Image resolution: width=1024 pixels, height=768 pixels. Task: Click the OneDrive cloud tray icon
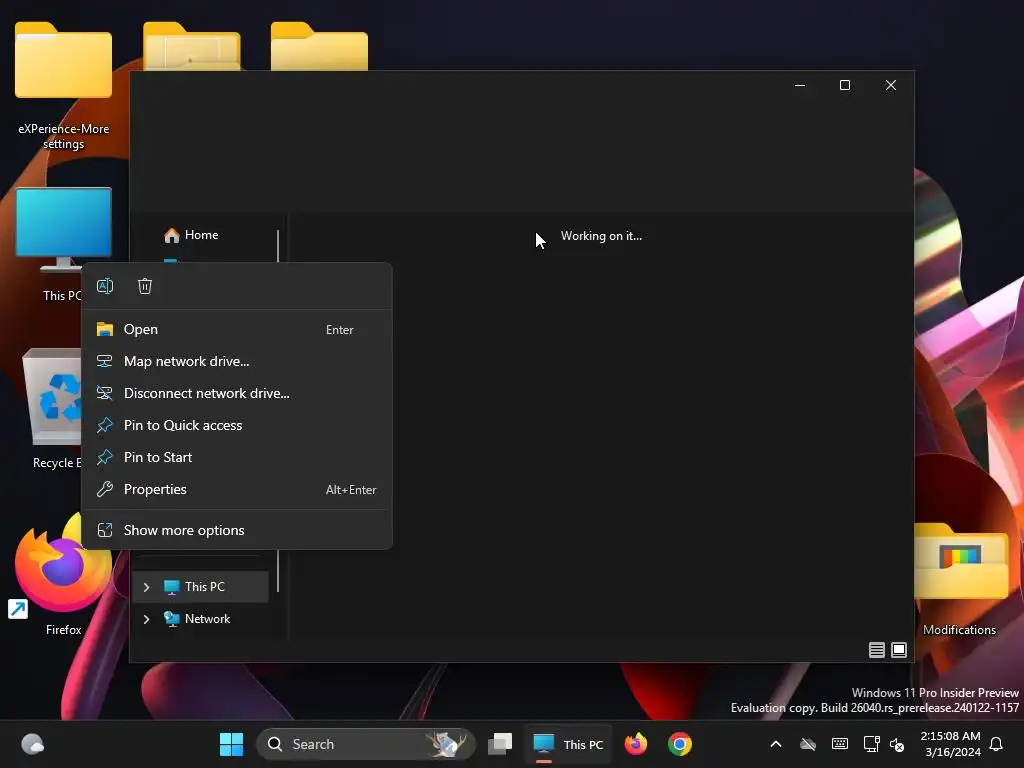point(808,744)
